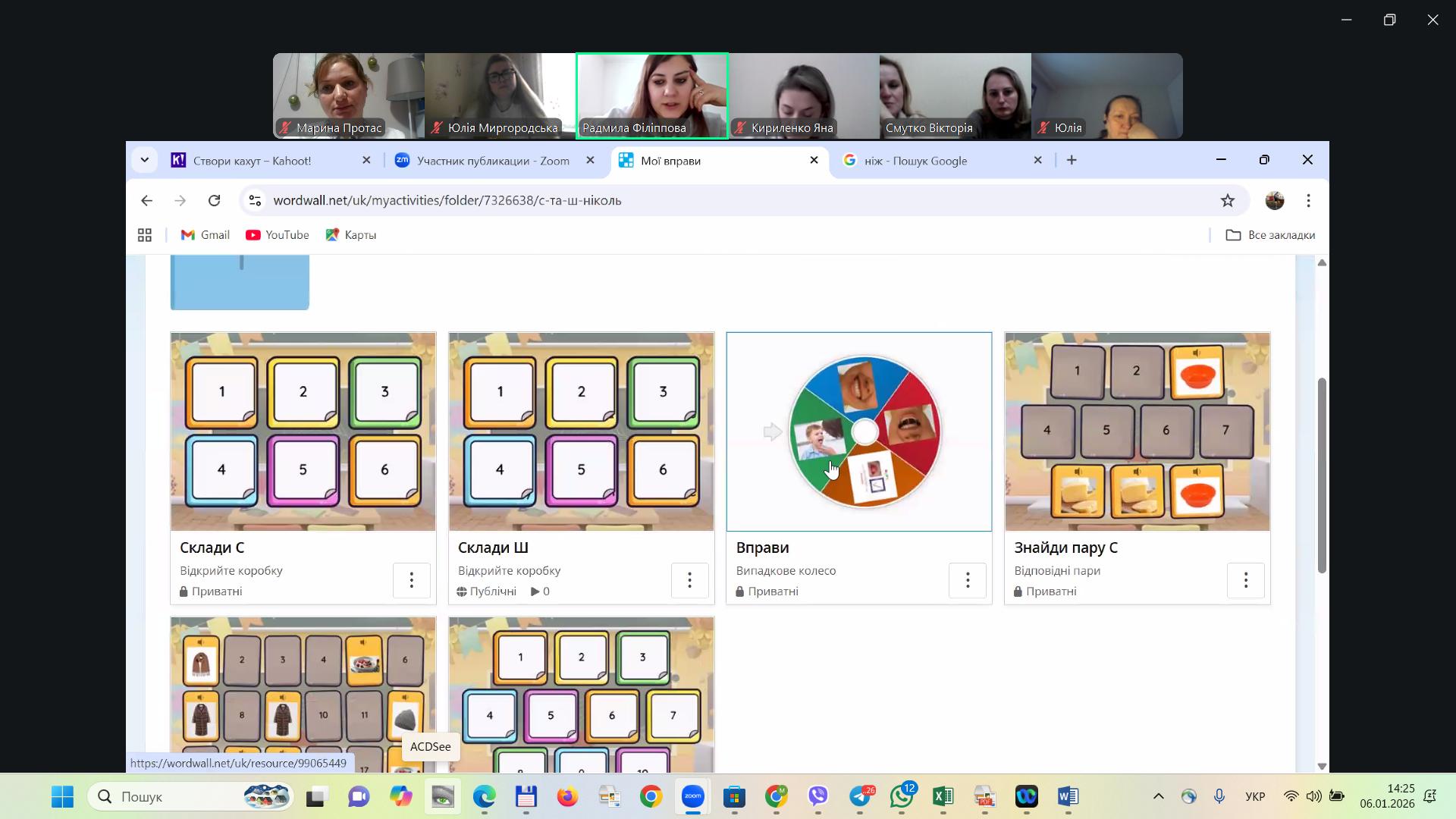This screenshot has width=1456, height=819.
Task: Open the Google apps grid in the bookmarks bar
Action: [145, 235]
